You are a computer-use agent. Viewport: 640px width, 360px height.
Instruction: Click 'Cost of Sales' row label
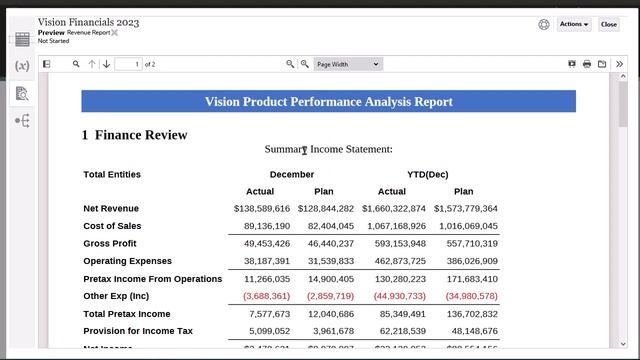pos(112,226)
